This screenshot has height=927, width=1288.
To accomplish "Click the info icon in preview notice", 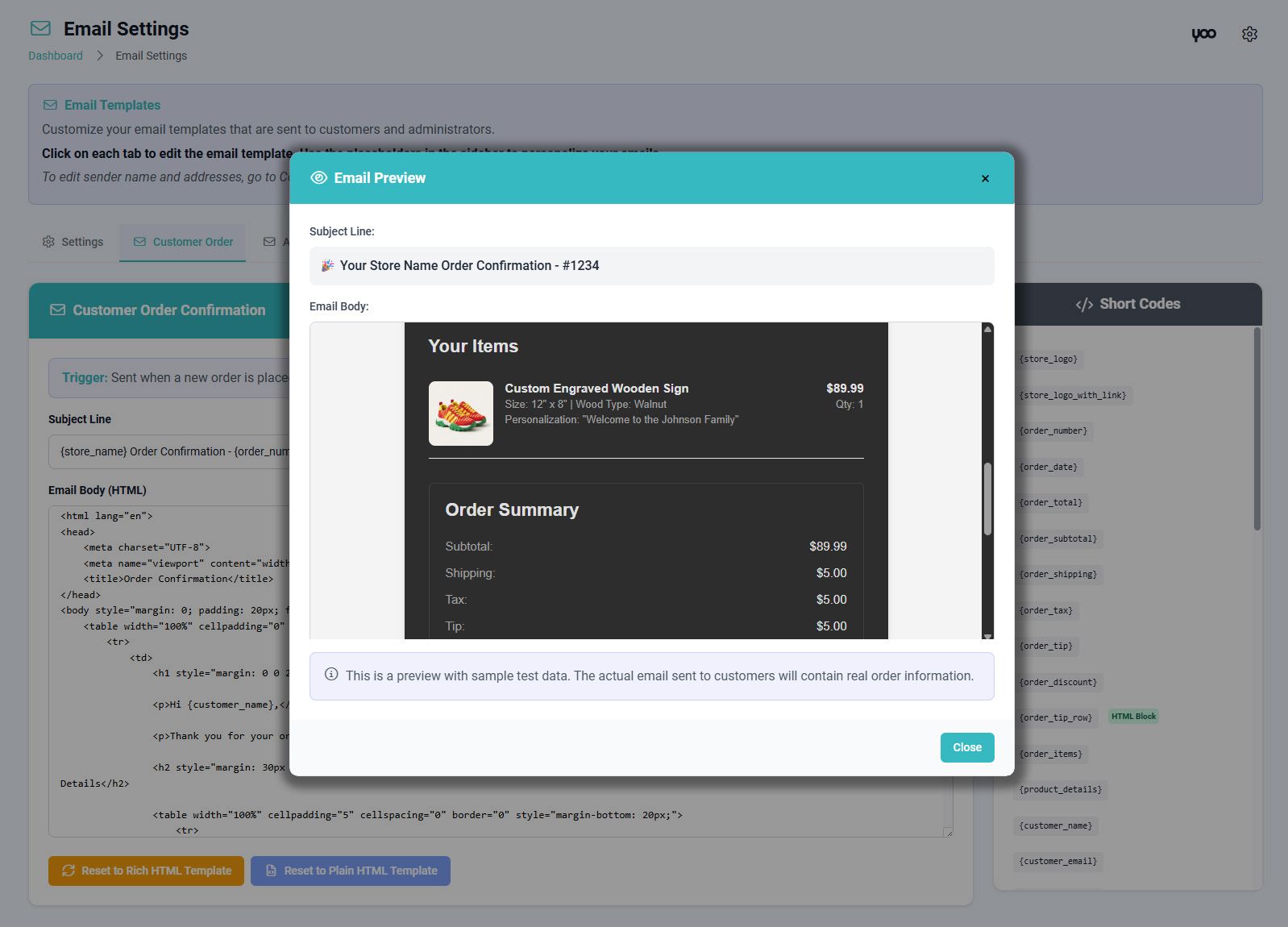I will pyautogui.click(x=331, y=675).
